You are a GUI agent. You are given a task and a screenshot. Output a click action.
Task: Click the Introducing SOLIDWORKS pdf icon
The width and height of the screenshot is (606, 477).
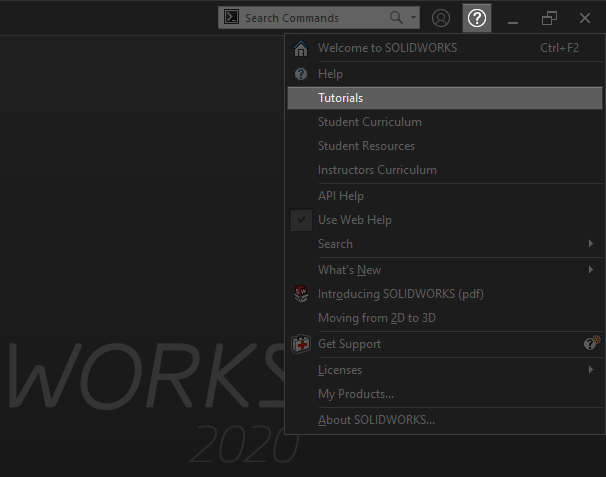coord(301,294)
